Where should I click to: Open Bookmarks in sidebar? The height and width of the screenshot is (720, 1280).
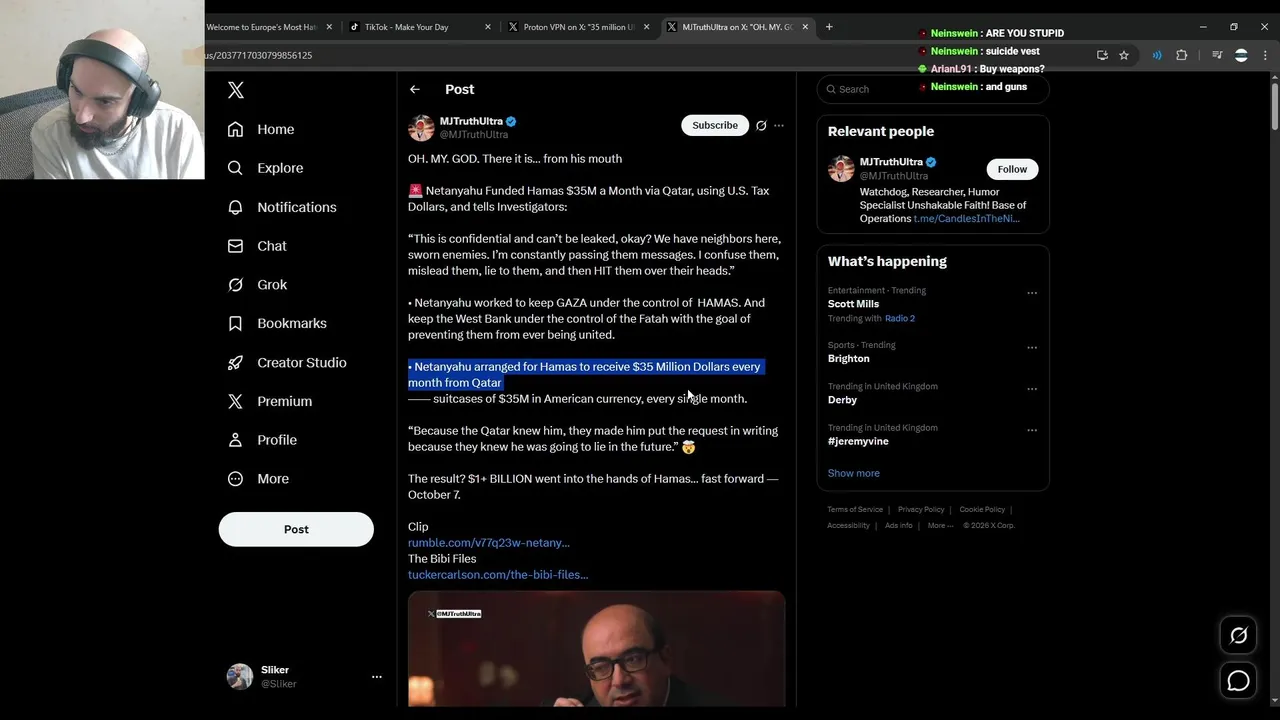click(276, 324)
